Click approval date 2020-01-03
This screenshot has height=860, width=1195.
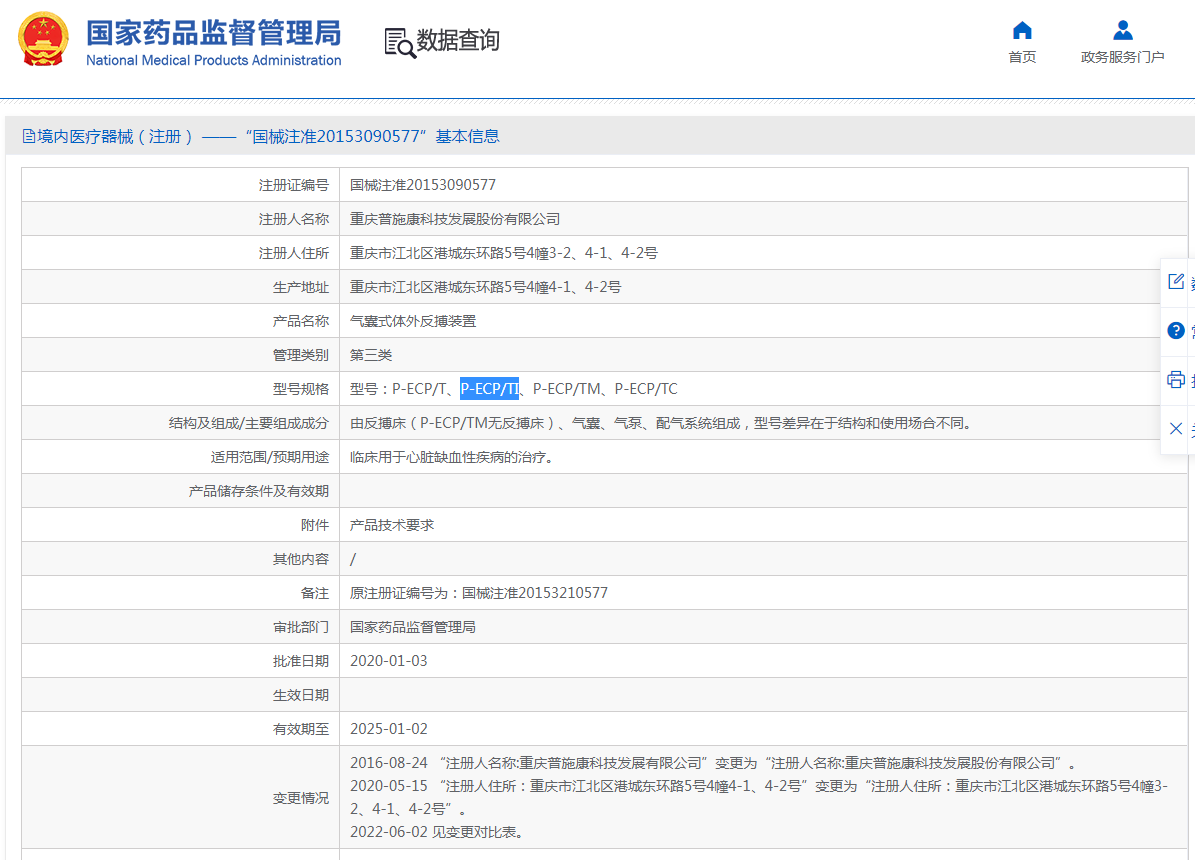click(x=389, y=661)
